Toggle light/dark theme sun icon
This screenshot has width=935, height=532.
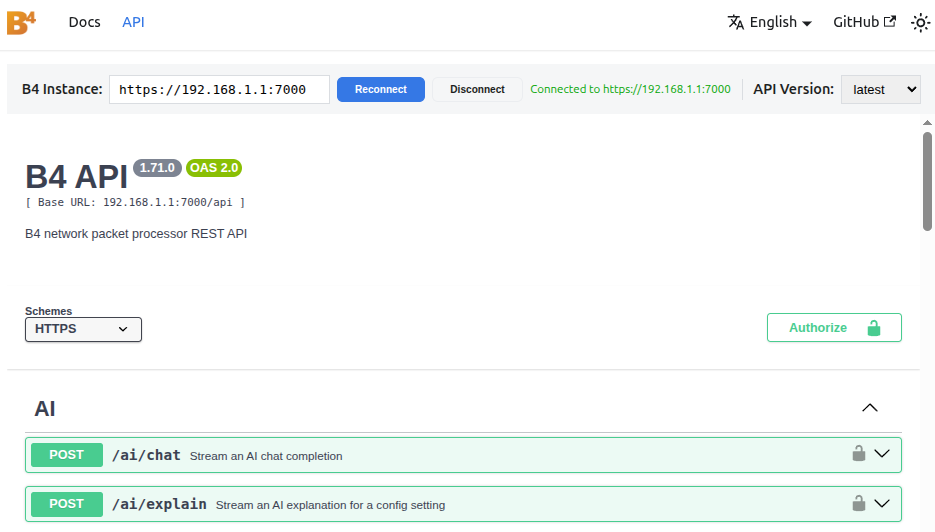(920, 23)
